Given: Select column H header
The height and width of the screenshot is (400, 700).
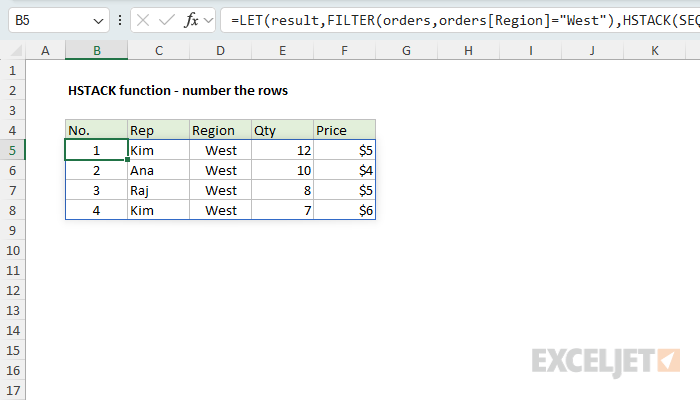Looking at the screenshot, I should [468, 50].
